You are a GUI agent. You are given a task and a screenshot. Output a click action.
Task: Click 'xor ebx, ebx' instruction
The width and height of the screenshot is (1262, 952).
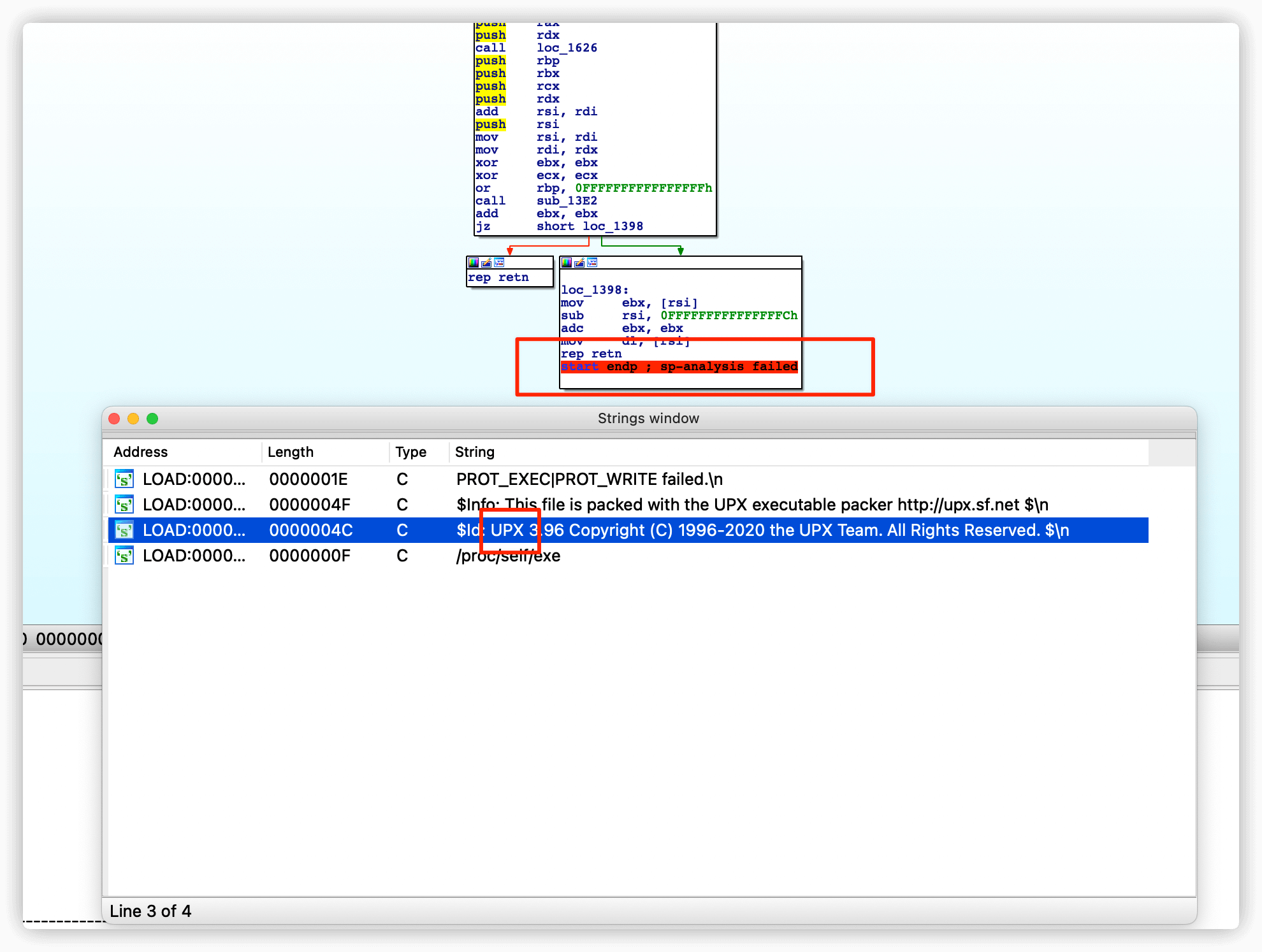(536, 162)
